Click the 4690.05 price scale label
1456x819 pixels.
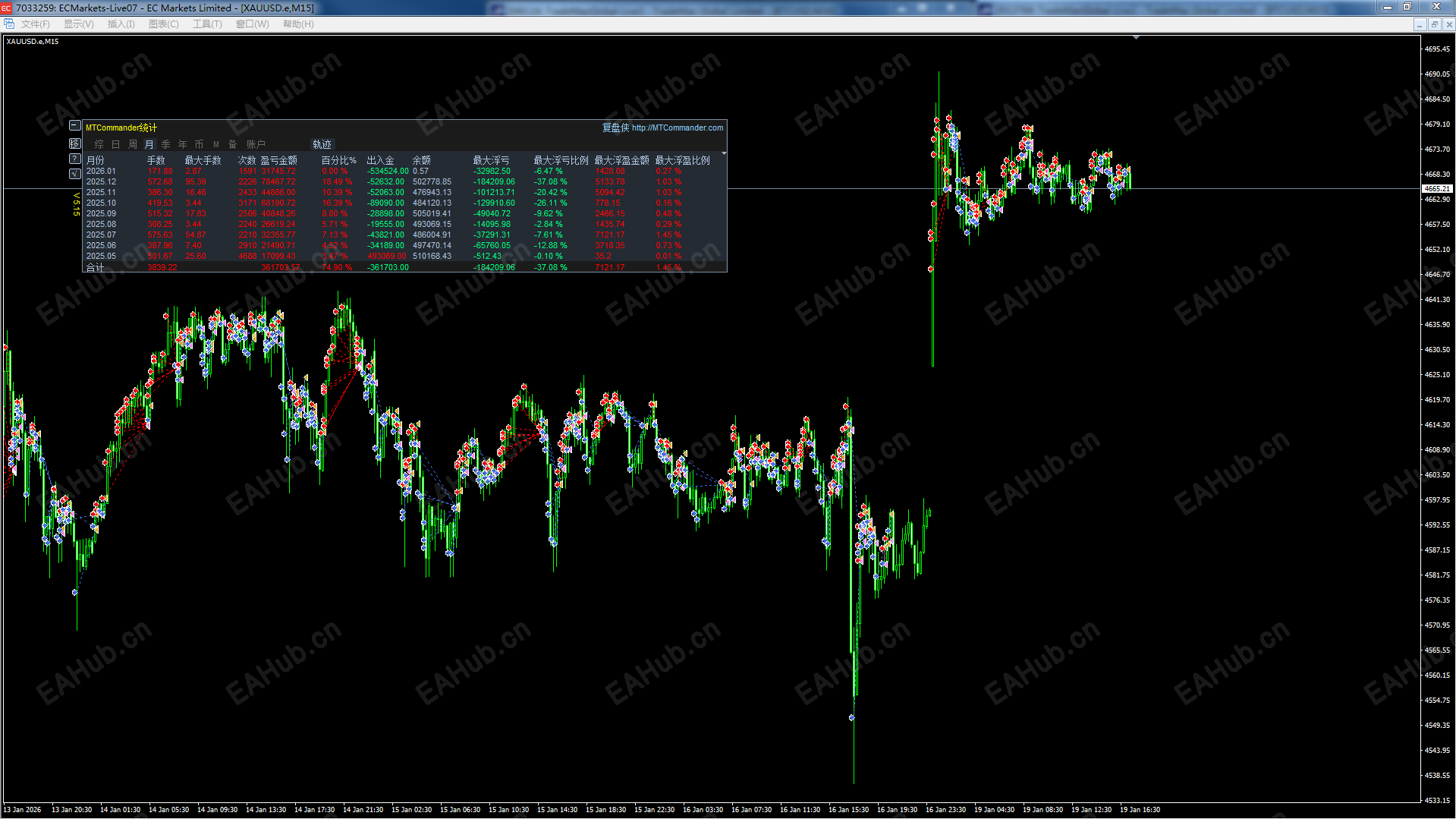(1437, 74)
